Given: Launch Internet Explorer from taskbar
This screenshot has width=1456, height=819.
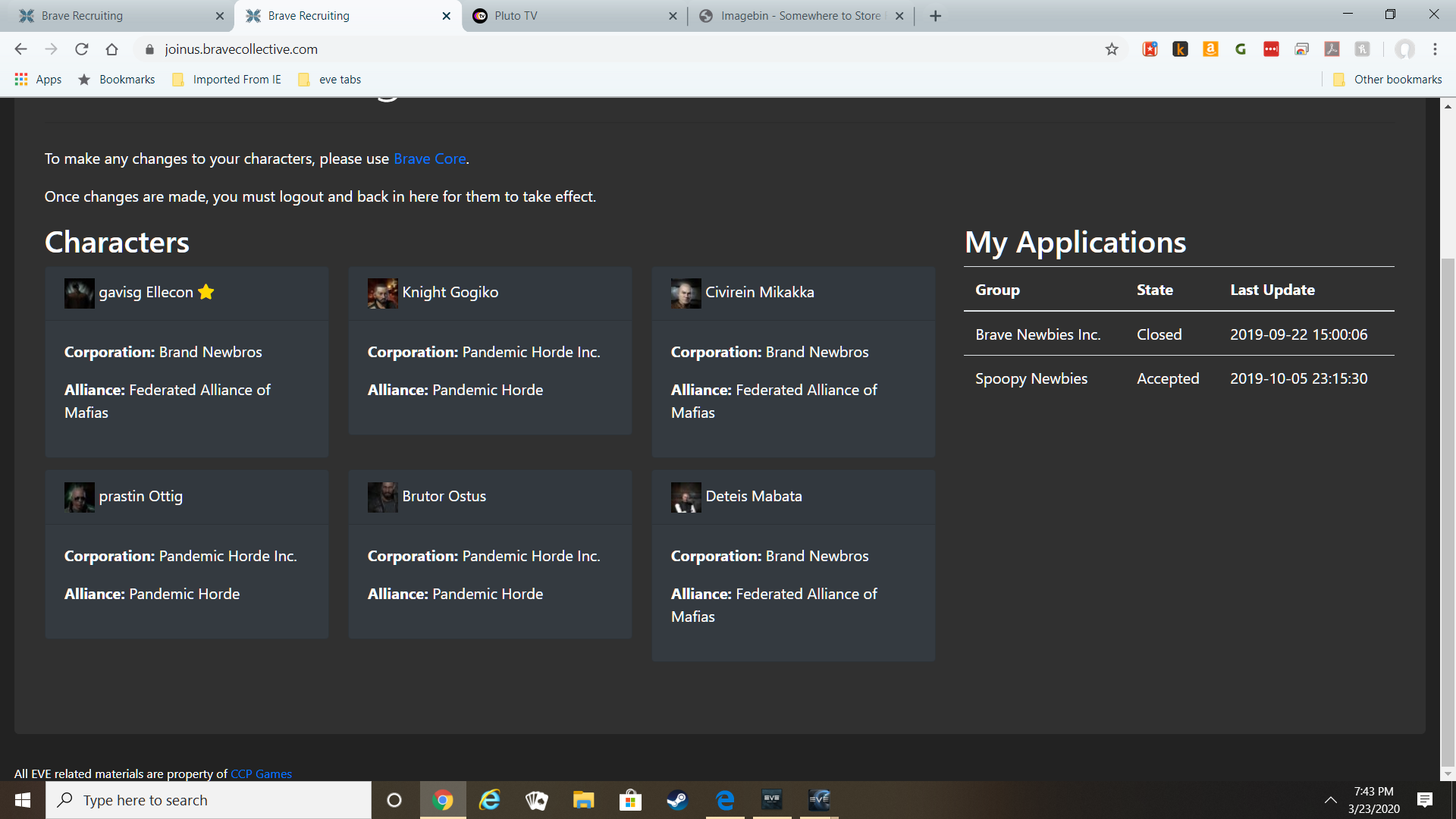Looking at the screenshot, I should pyautogui.click(x=490, y=800).
